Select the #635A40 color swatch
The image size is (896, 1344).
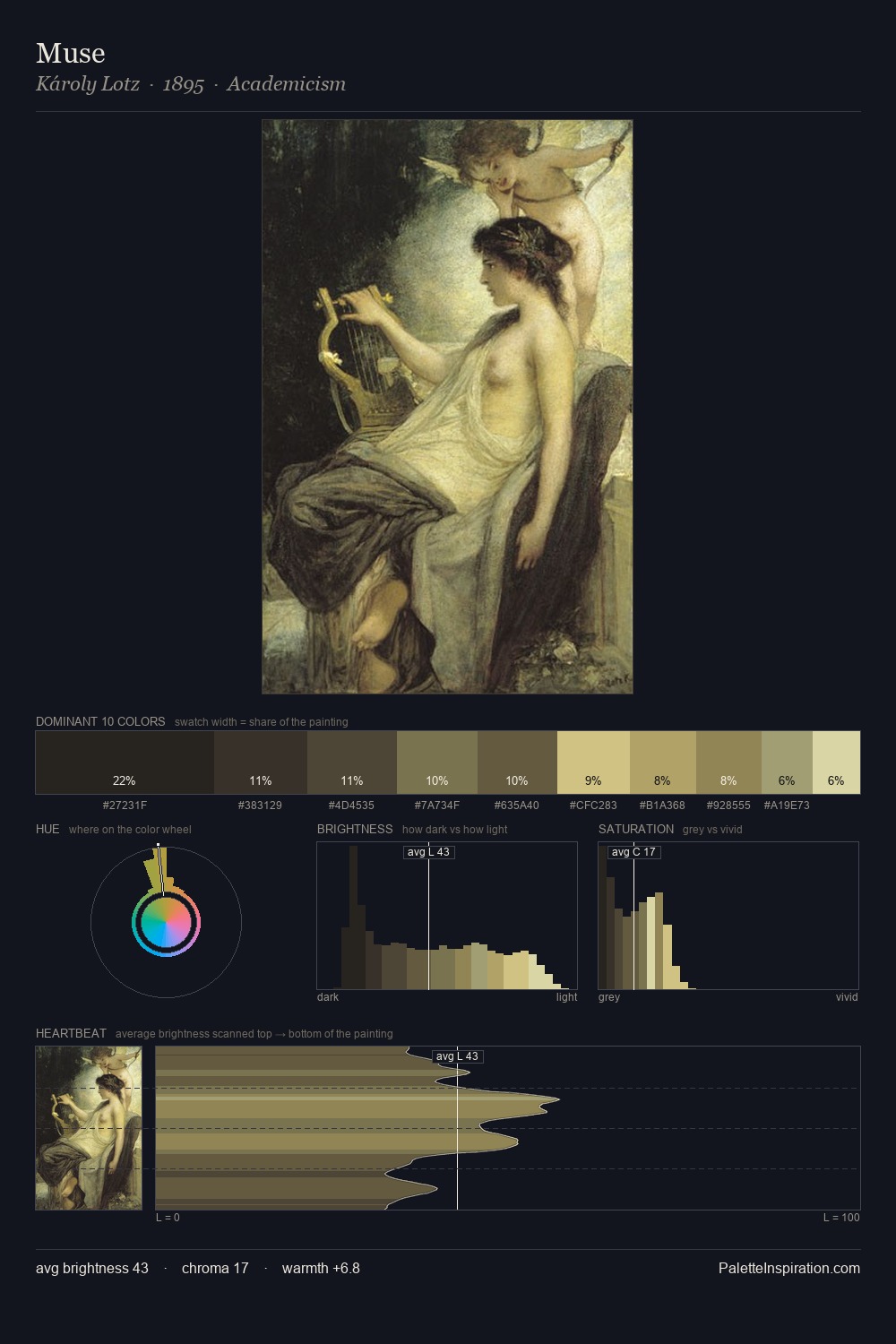click(517, 762)
